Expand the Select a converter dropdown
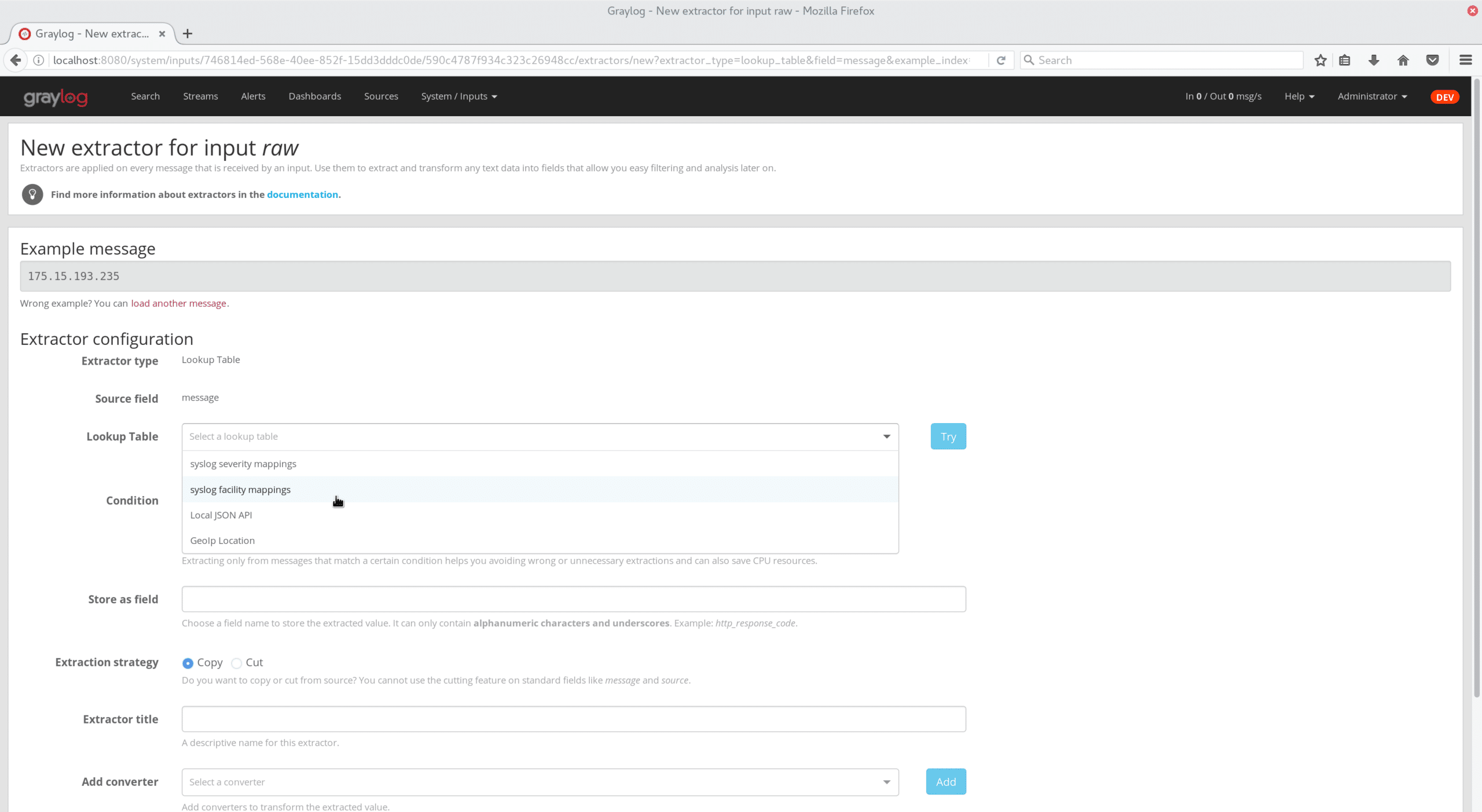The image size is (1482, 812). pos(540,782)
